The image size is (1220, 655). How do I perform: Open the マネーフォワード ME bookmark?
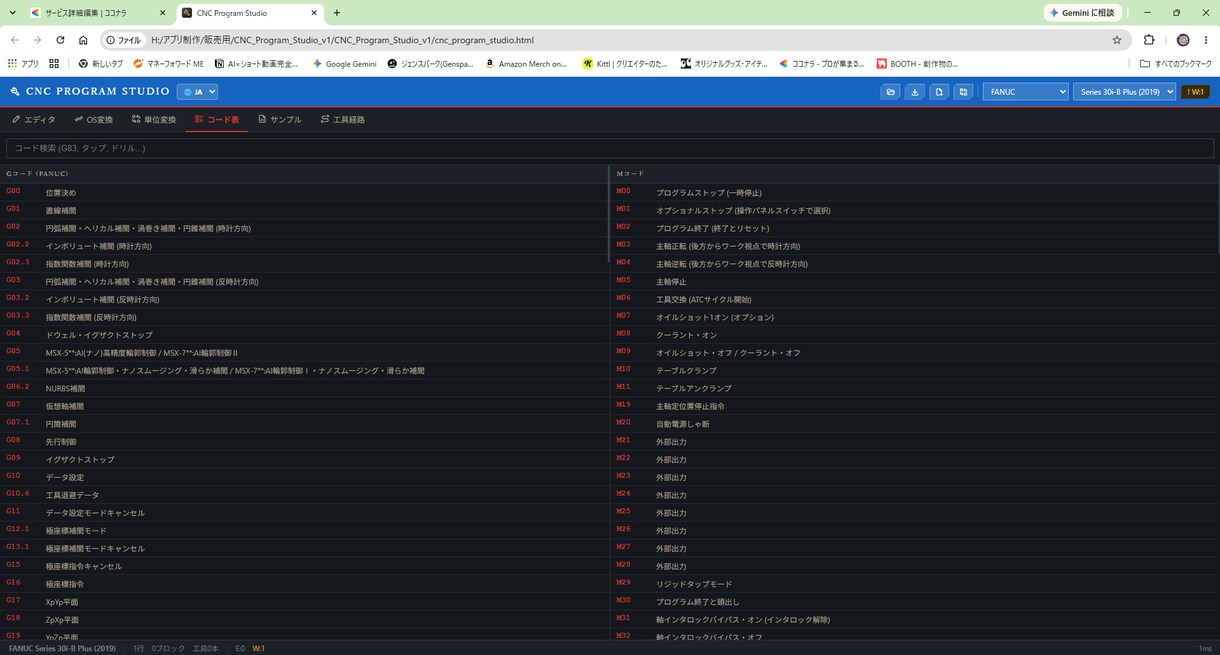168,63
